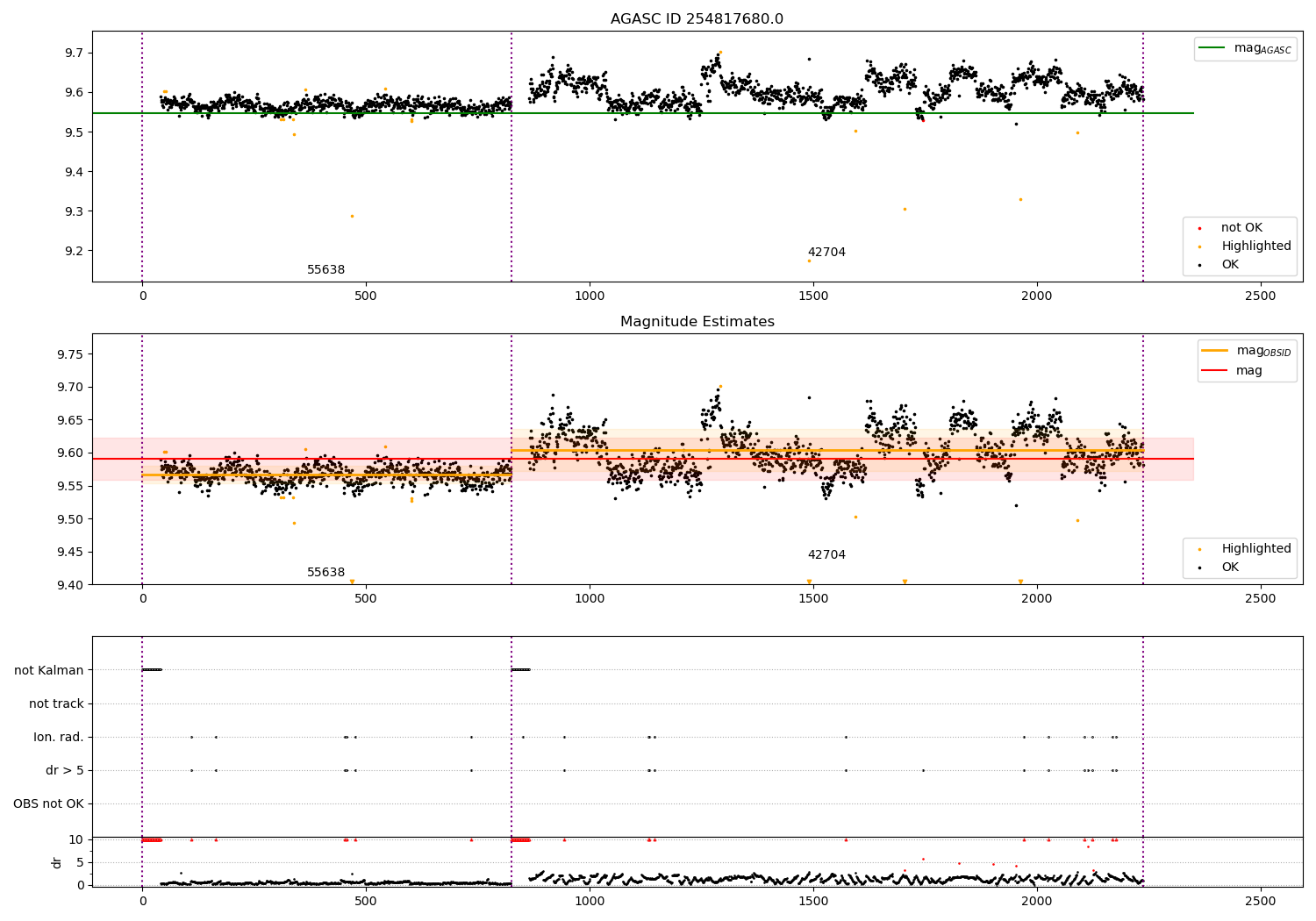Click the 9.60 y-axis tick label
Image resolution: width=1316 pixels, height=921 pixels.
(x=70, y=453)
